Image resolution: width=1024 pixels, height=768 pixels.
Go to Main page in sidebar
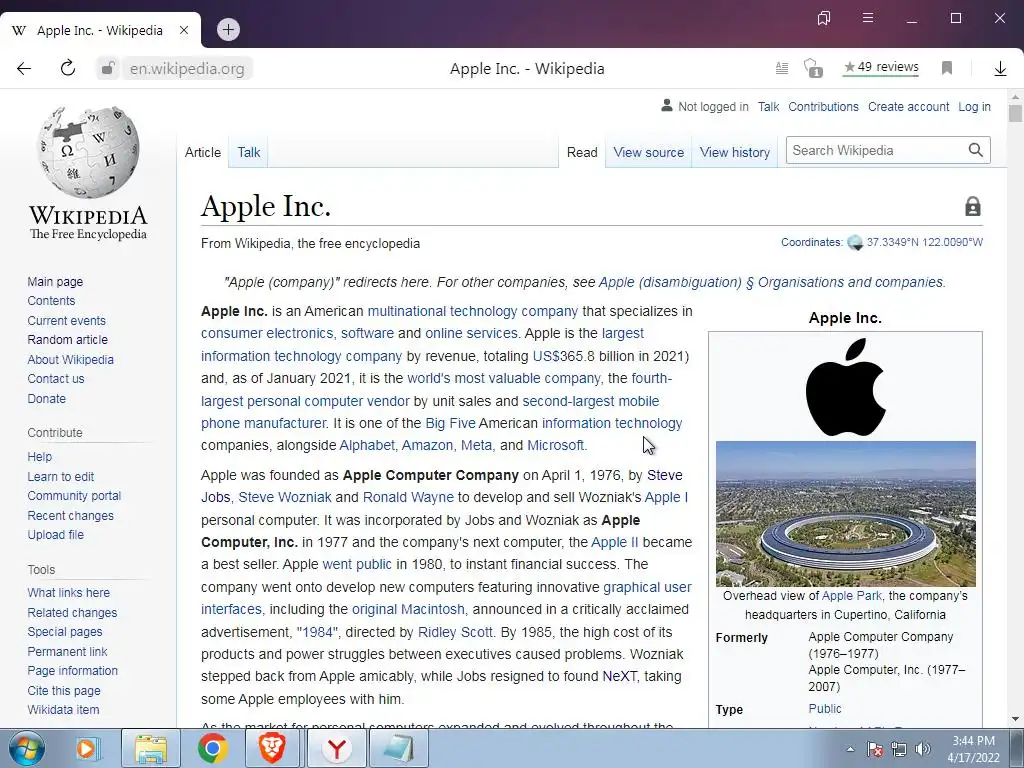[55, 281]
